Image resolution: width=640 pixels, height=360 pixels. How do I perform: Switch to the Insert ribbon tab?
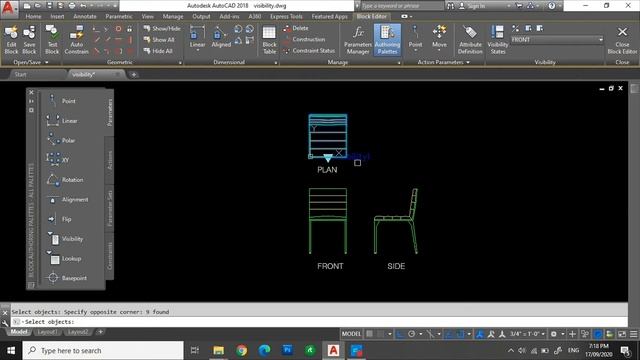57,16
